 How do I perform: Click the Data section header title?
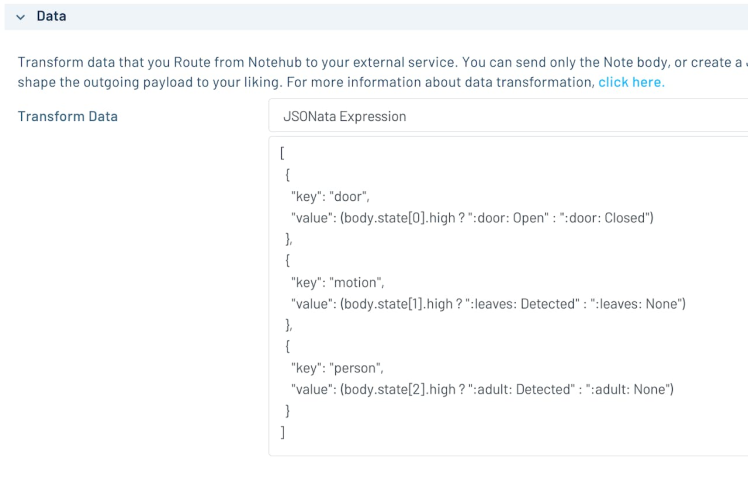pos(51,17)
